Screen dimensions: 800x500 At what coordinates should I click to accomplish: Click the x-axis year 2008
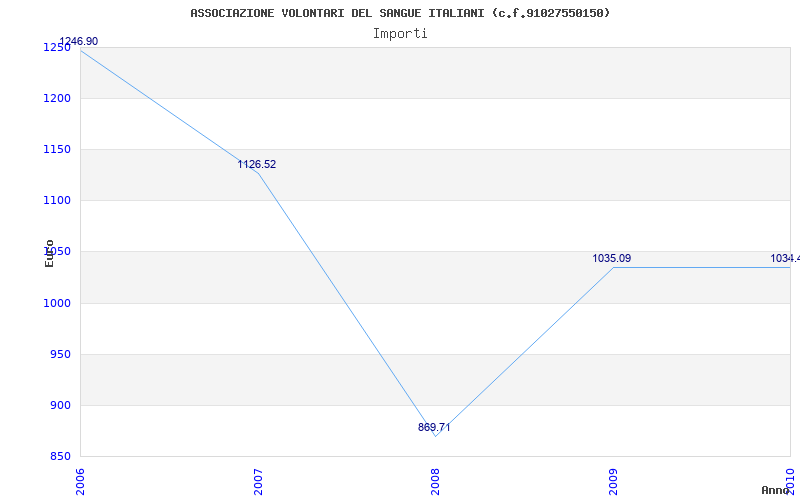[x=435, y=482]
